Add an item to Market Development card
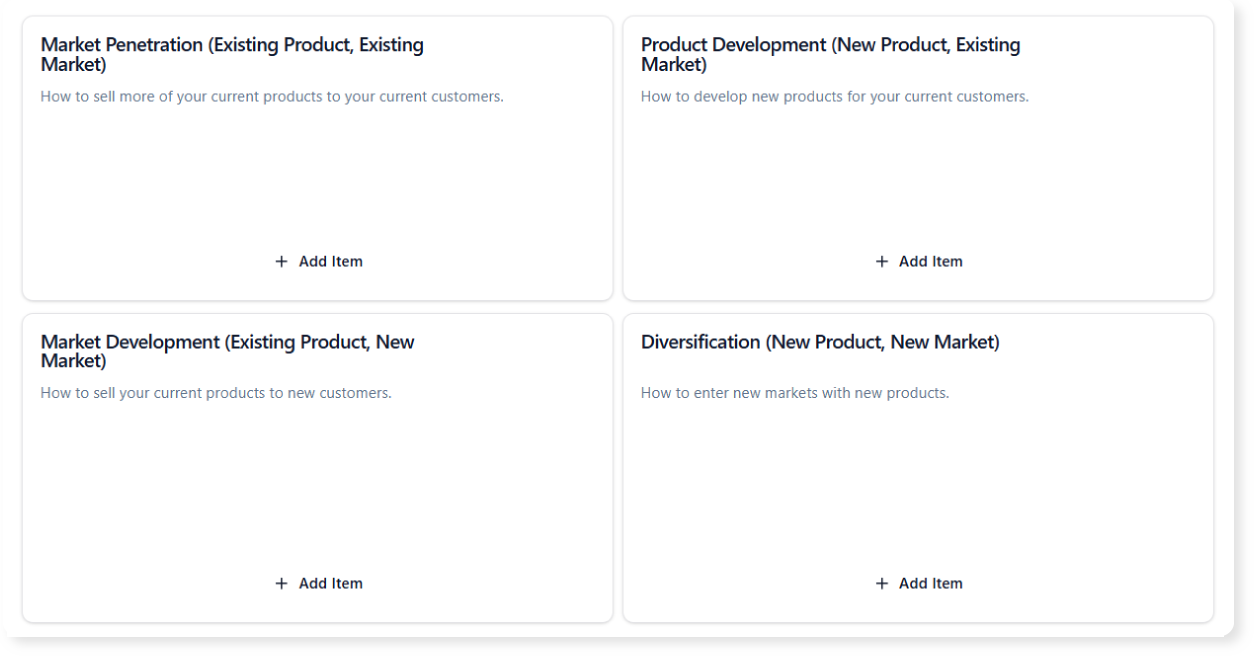 coord(318,584)
